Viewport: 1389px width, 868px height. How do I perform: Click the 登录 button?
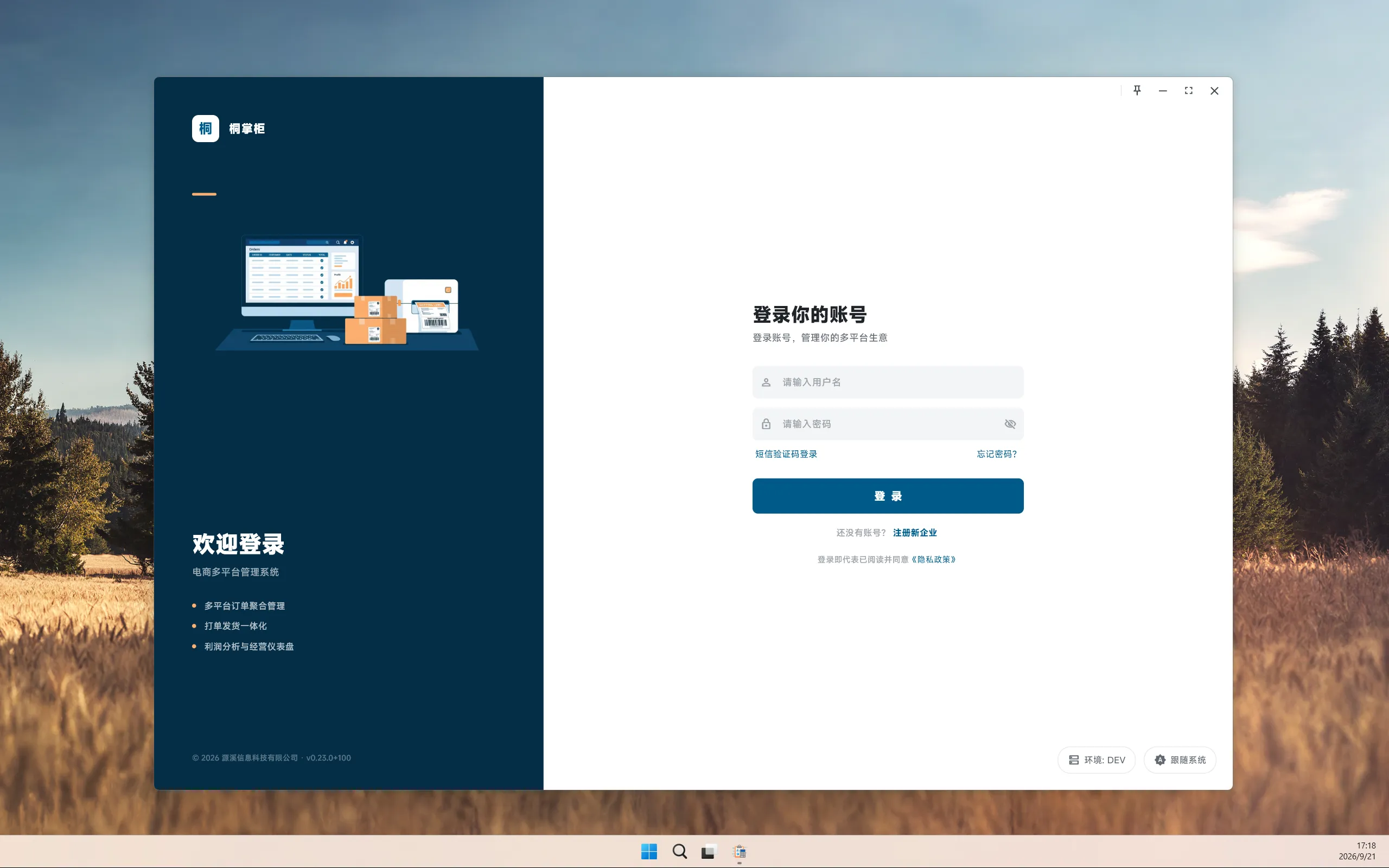(x=888, y=496)
